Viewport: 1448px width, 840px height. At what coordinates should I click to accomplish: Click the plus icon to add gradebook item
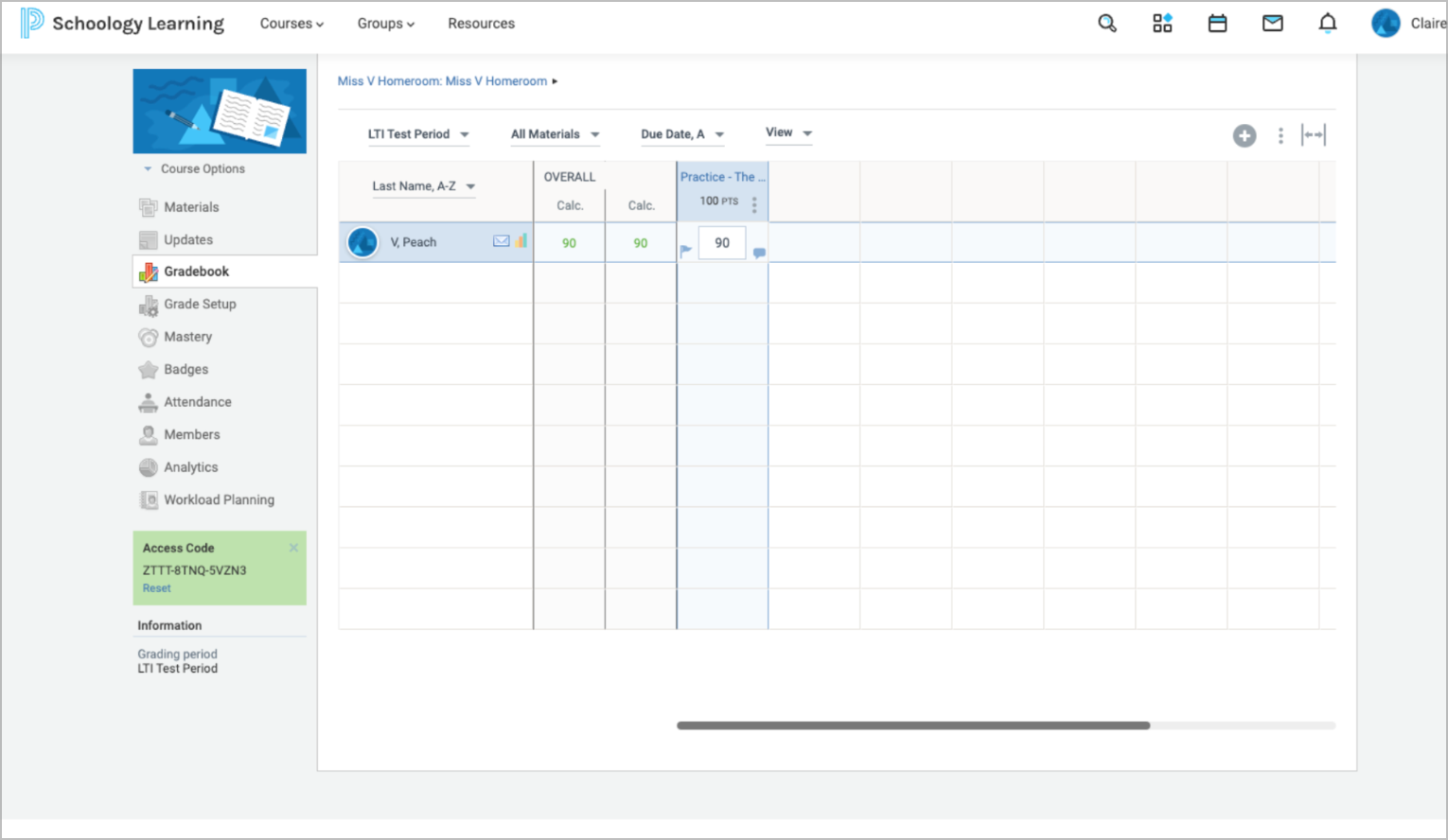click(x=1244, y=136)
